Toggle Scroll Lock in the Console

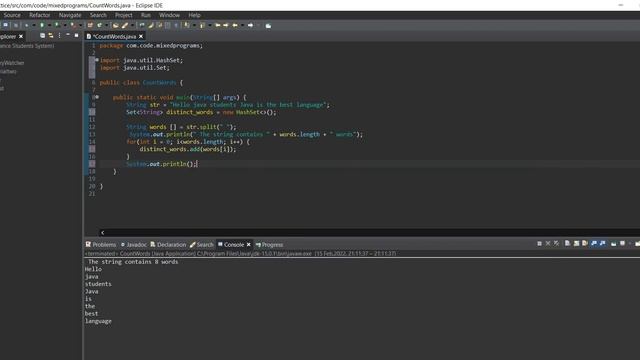coord(576,244)
